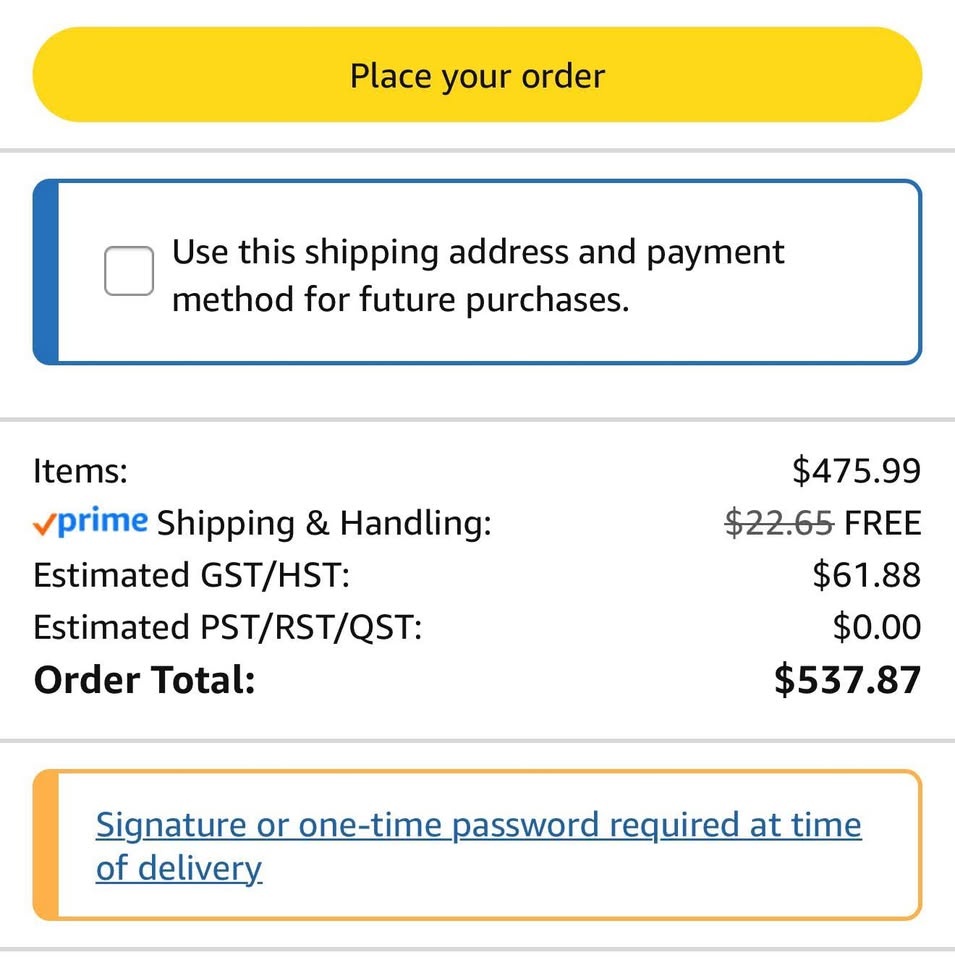Click the $537.87 order total amount

[847, 680]
